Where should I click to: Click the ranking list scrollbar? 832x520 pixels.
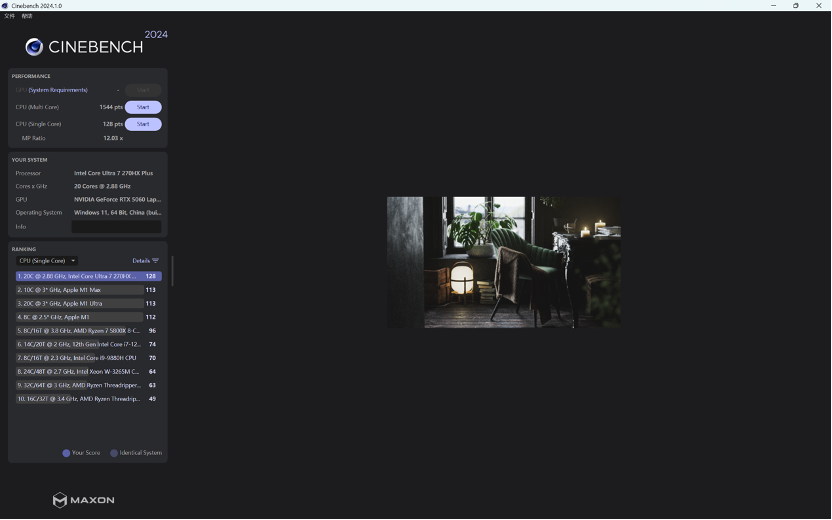172,271
